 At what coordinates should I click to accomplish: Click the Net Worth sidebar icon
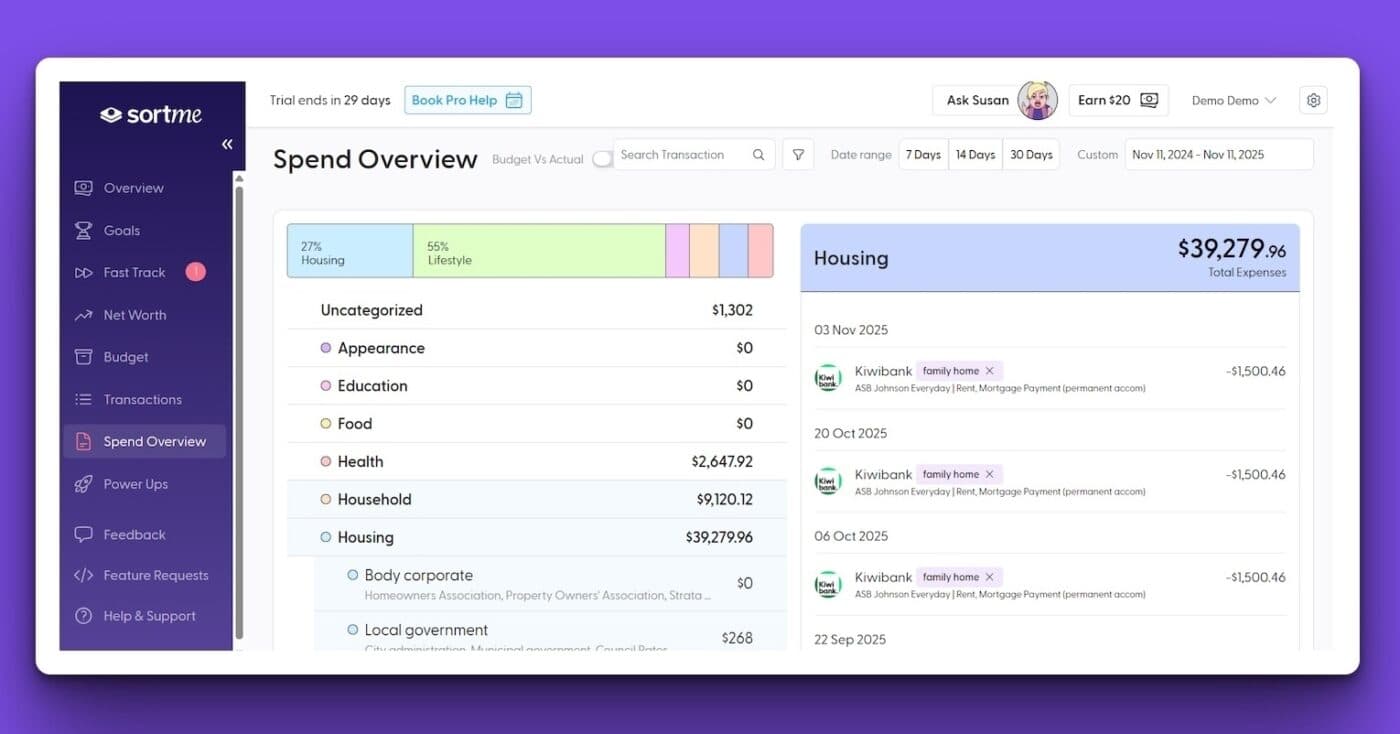click(83, 314)
